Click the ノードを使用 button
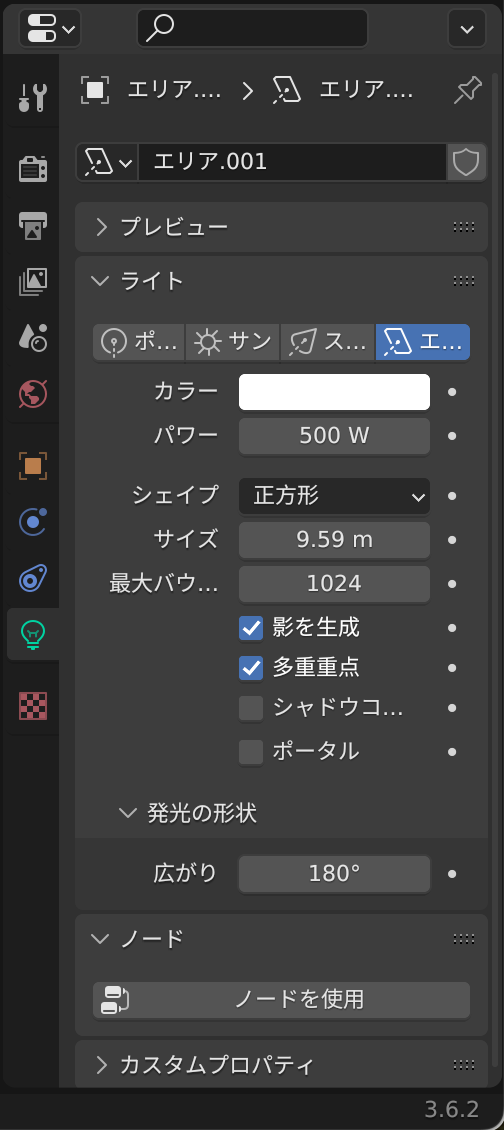The width and height of the screenshot is (504, 1130). pos(281,1000)
